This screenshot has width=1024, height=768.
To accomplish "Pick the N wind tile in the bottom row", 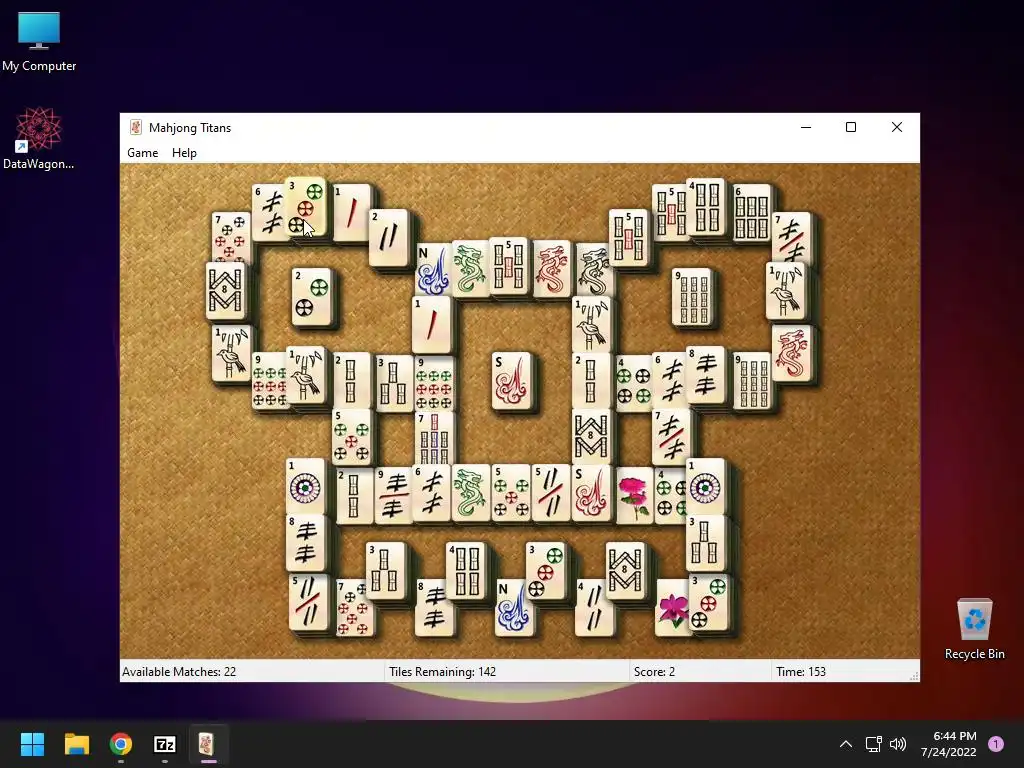I will [514, 607].
